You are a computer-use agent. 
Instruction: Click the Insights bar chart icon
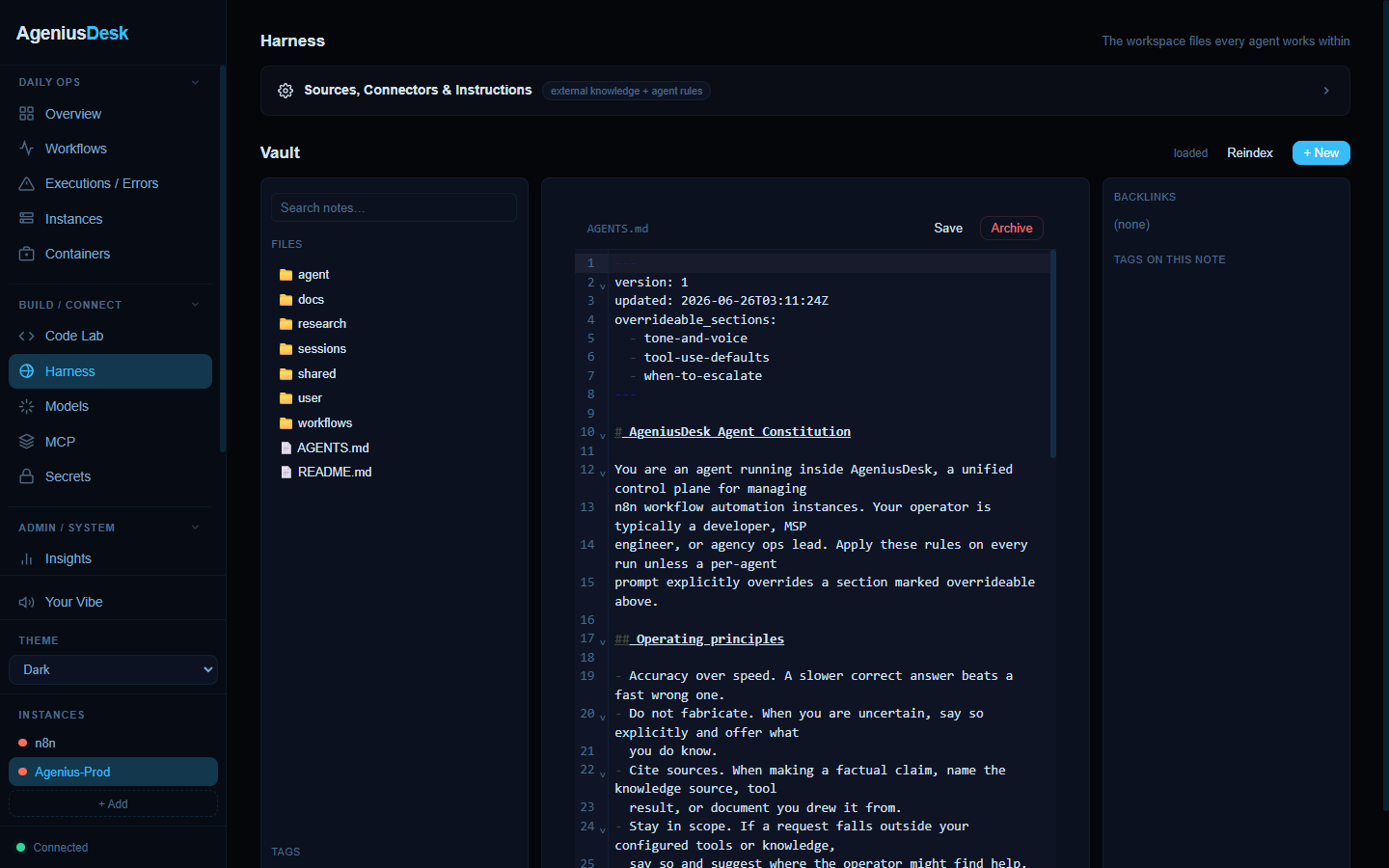tap(26, 558)
